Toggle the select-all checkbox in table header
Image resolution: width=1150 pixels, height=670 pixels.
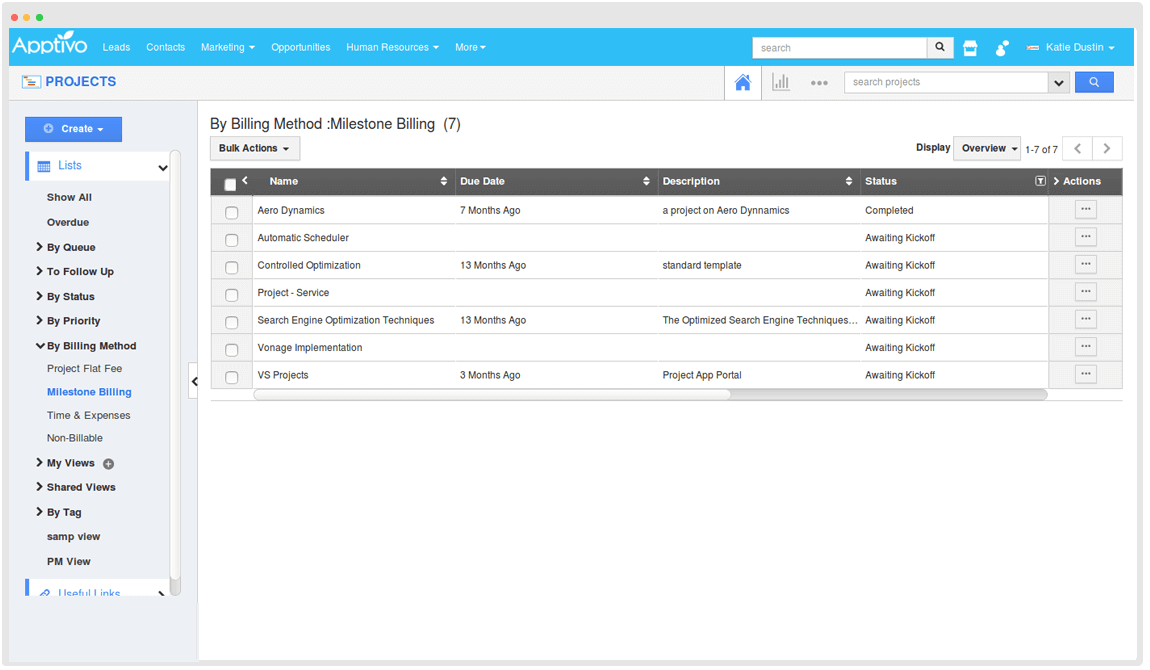pos(230,184)
